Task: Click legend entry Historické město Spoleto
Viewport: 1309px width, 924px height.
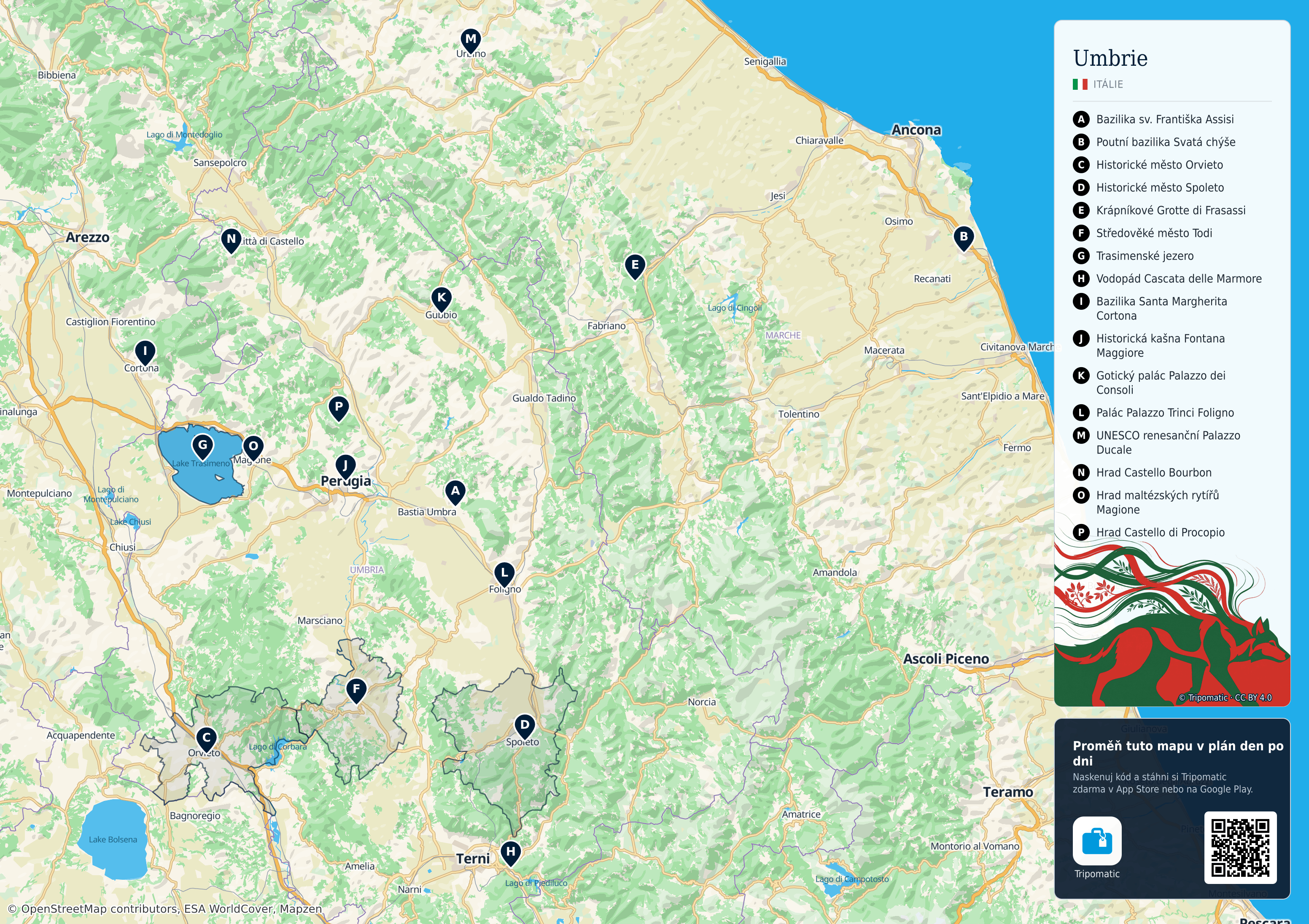Action: [x=1149, y=188]
